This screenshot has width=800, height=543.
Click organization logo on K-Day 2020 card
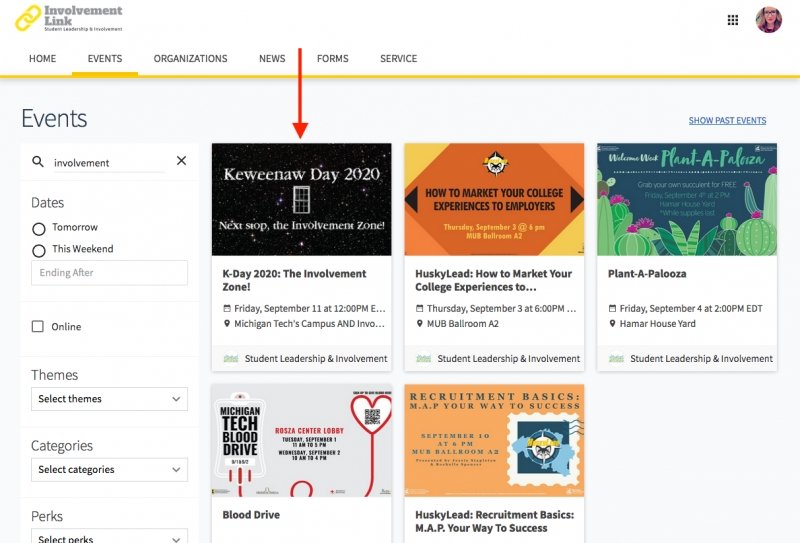coord(231,359)
